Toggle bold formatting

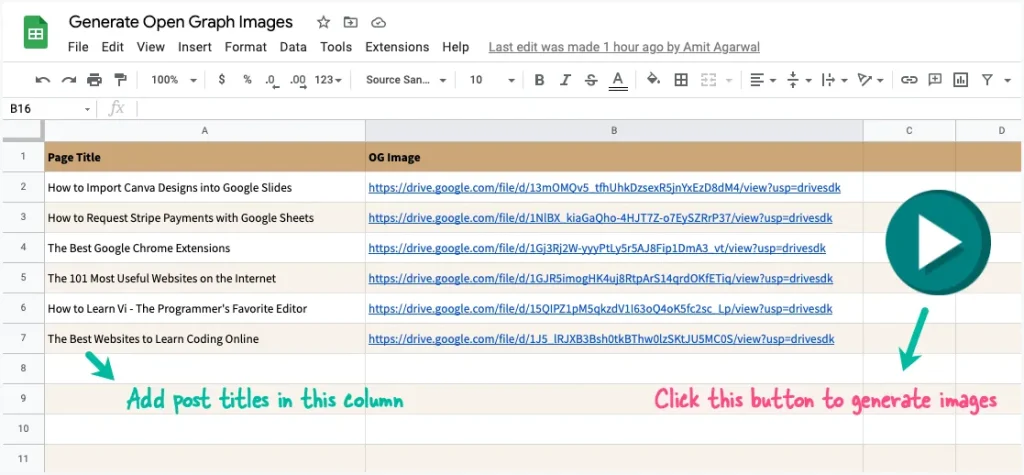pos(539,80)
